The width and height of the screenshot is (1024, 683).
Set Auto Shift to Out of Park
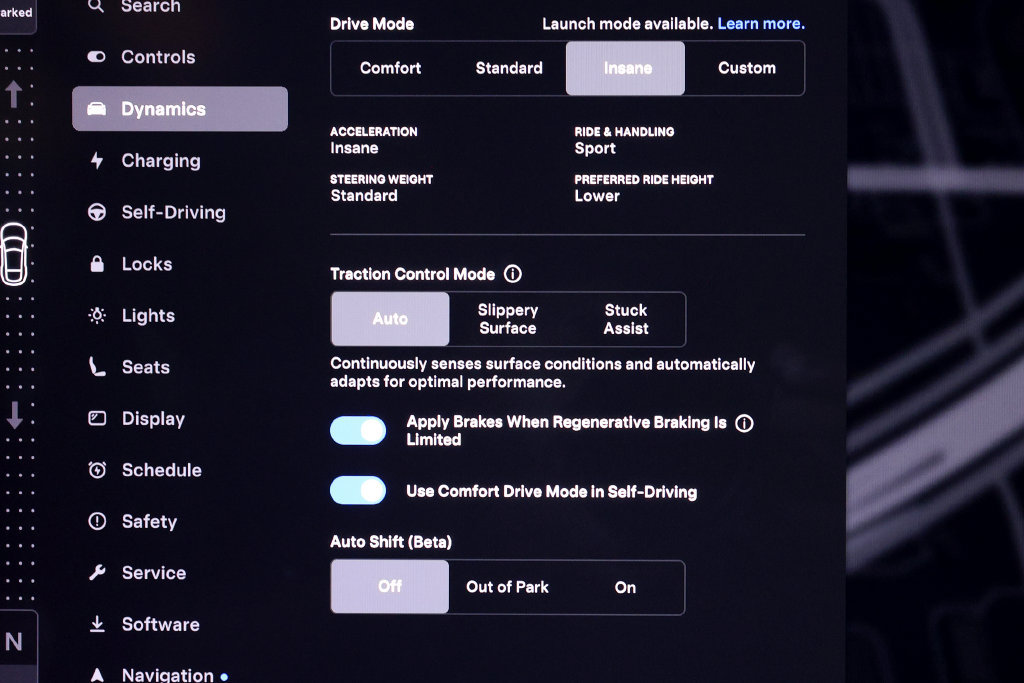[507, 587]
